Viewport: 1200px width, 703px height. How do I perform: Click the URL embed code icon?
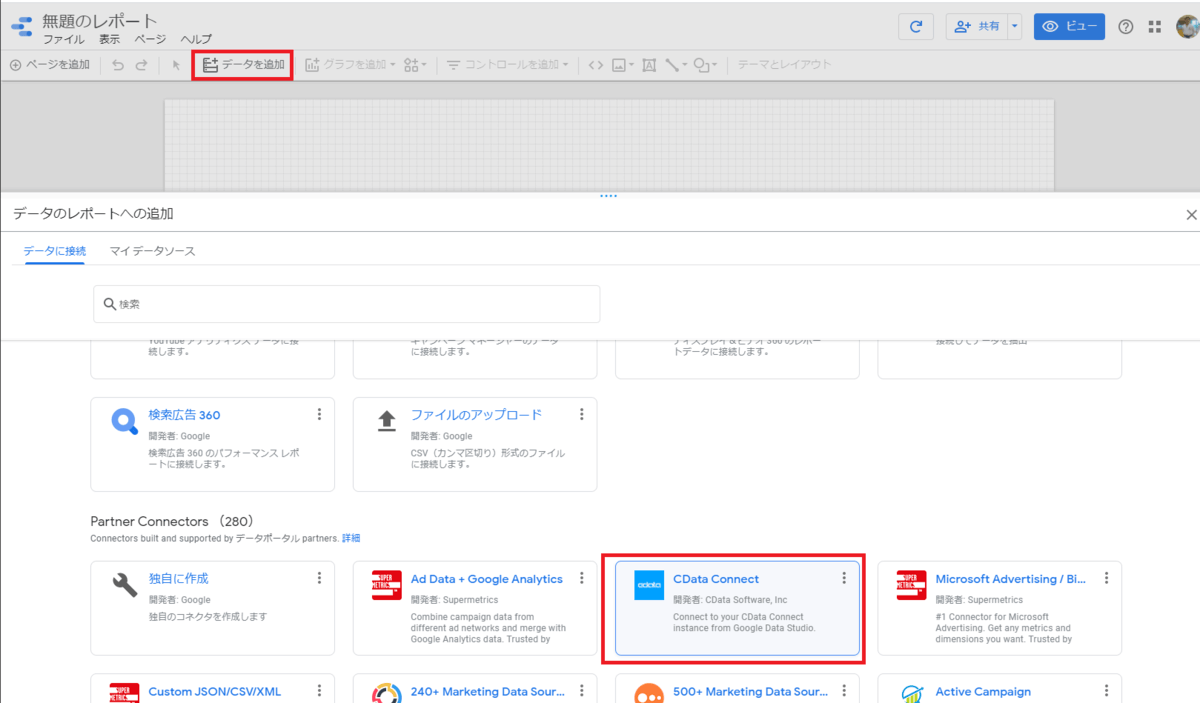(x=596, y=65)
